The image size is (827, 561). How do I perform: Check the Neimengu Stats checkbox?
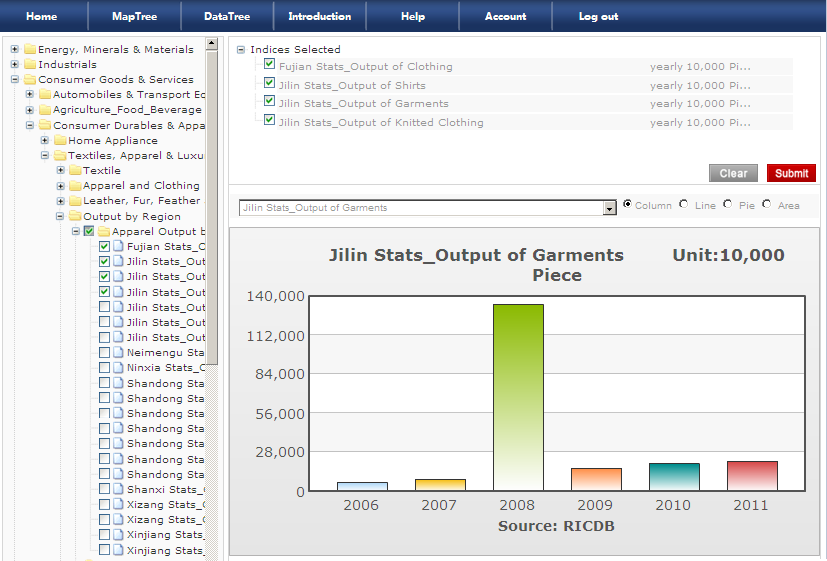click(104, 352)
